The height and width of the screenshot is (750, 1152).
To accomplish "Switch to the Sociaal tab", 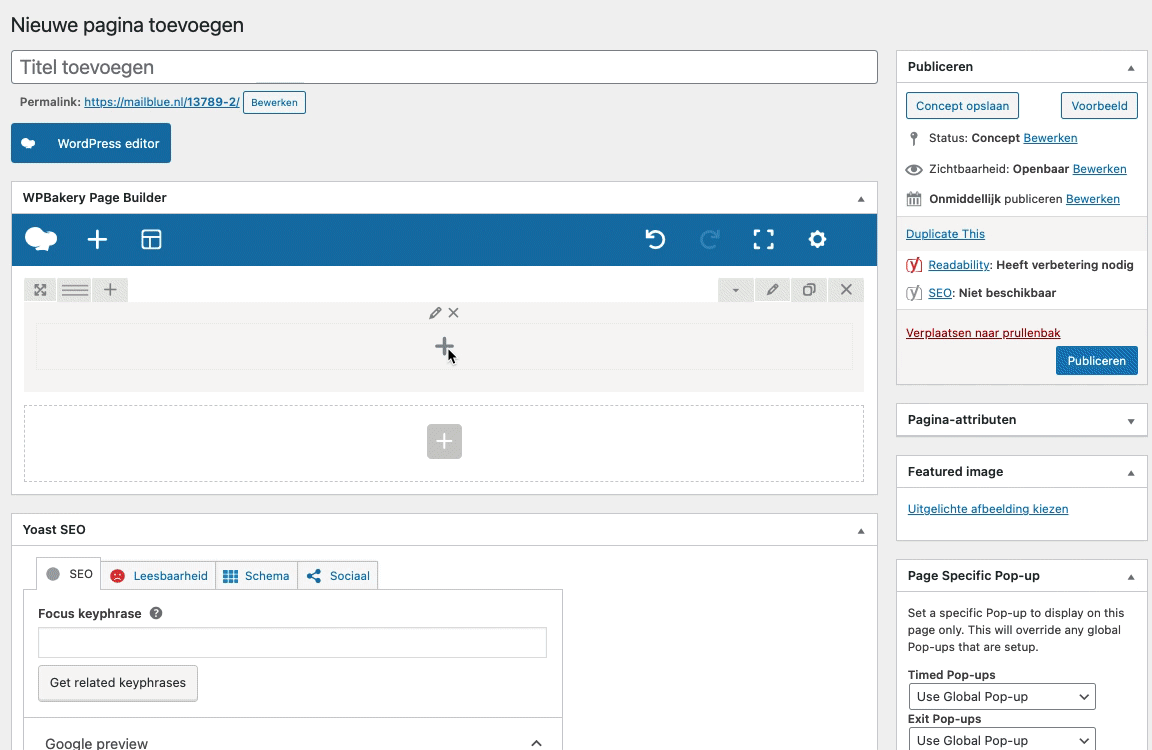I will 338,576.
